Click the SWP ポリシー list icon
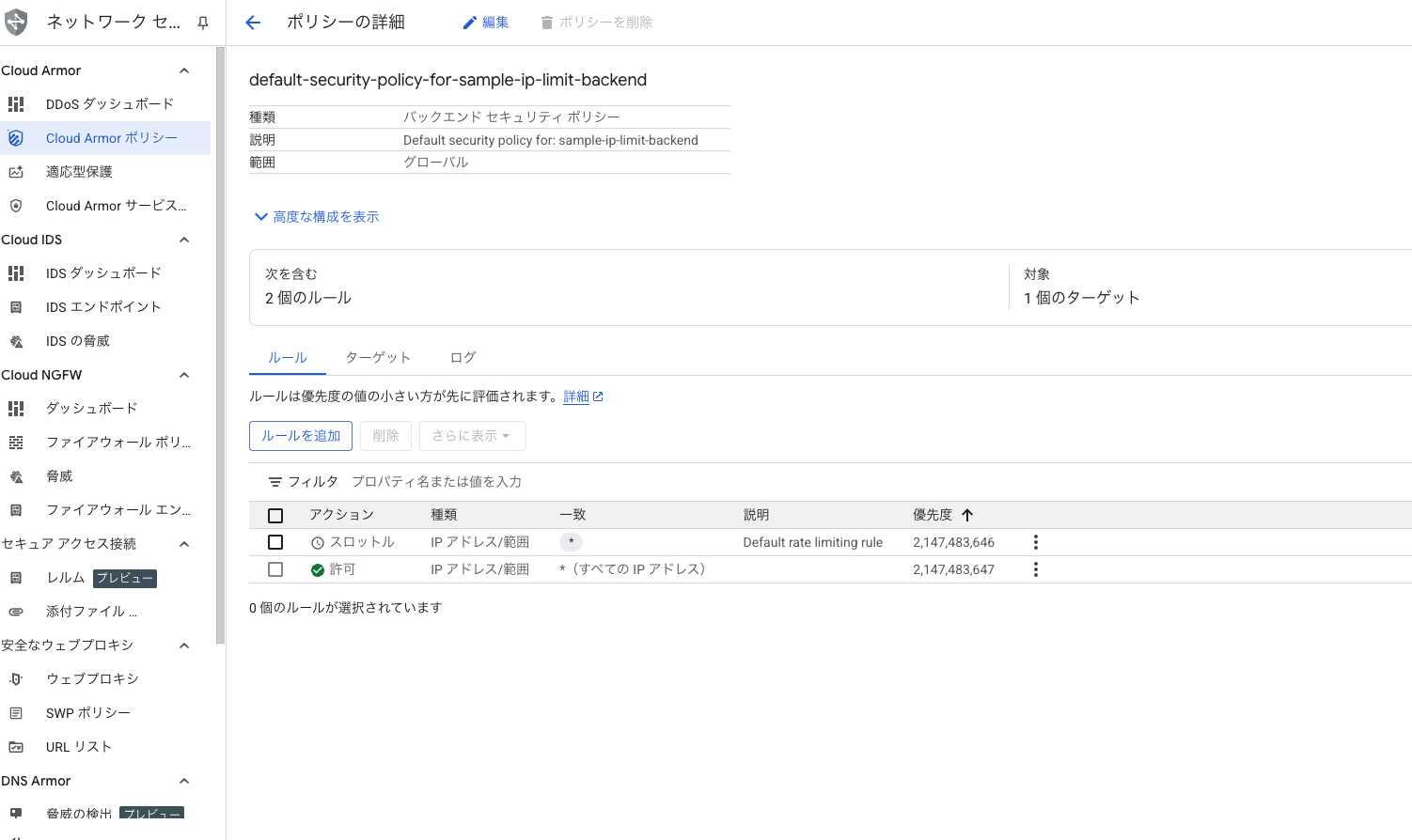The height and width of the screenshot is (840, 1412). [x=16, y=713]
